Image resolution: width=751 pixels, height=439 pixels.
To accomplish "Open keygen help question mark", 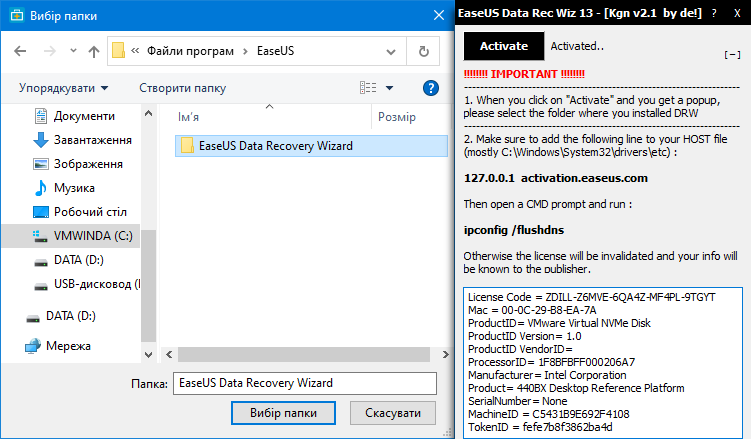I will point(714,13).
